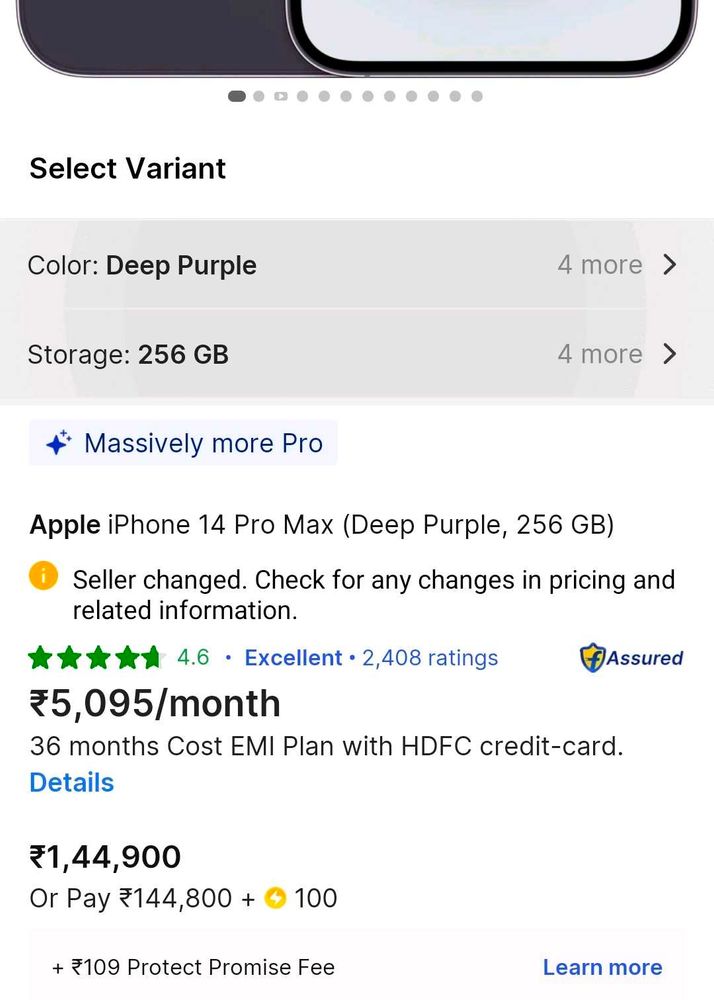Expand the Storage chevron arrow
The height and width of the screenshot is (1000, 714).
click(x=670, y=354)
